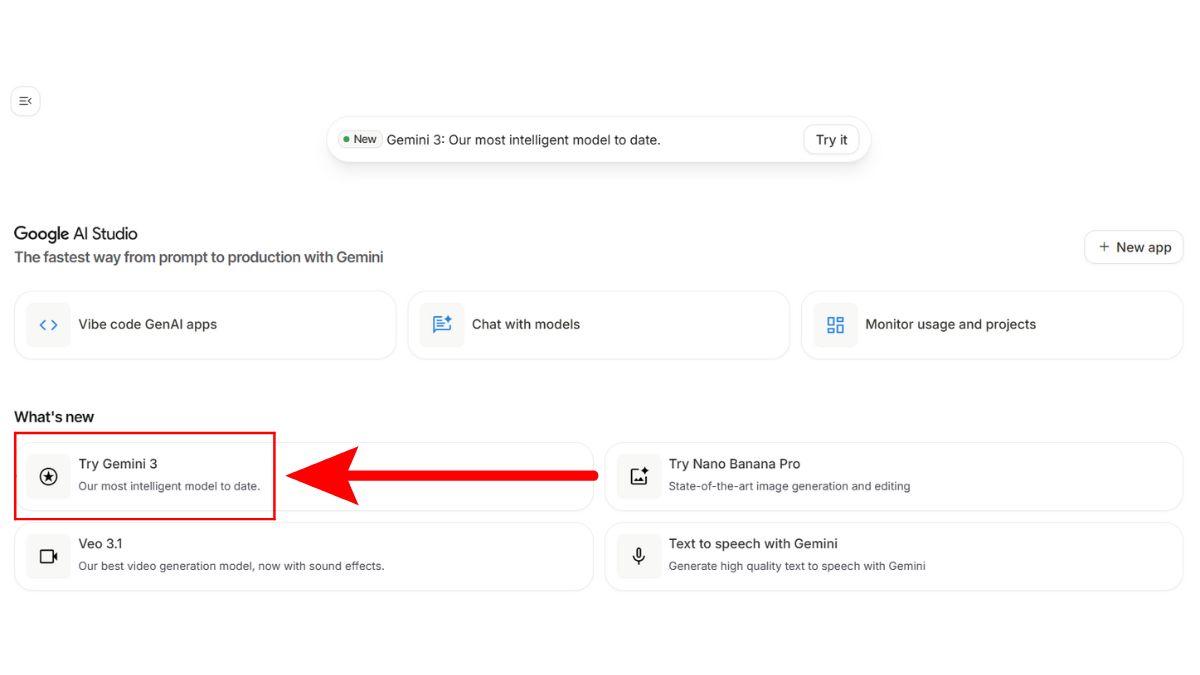Open the "Try Nano Banana Pro" title
The image size is (1200, 675).
click(x=734, y=464)
